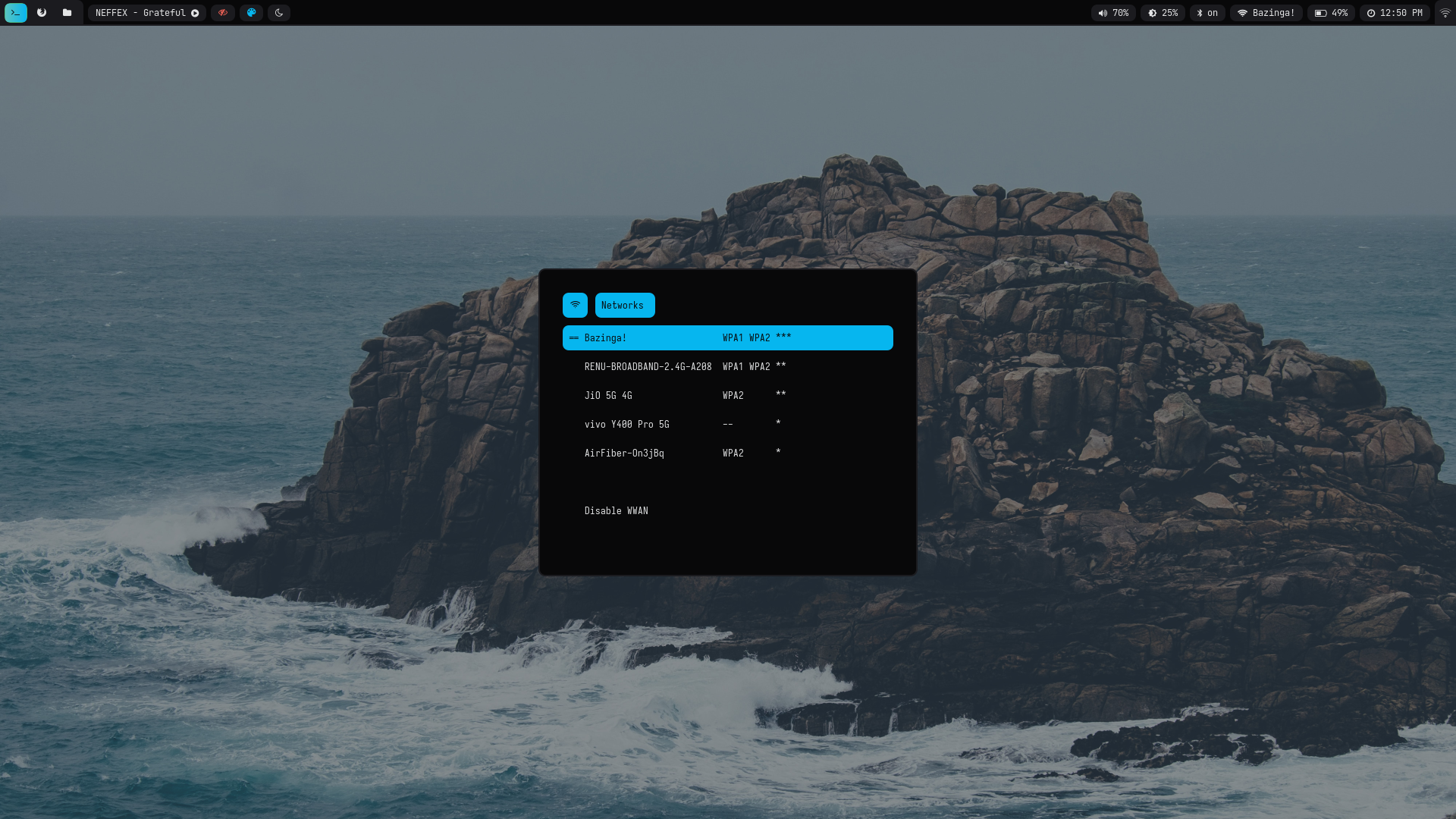The height and width of the screenshot is (819, 1456).
Task: Click the brightness 25% module
Action: pos(1163,13)
